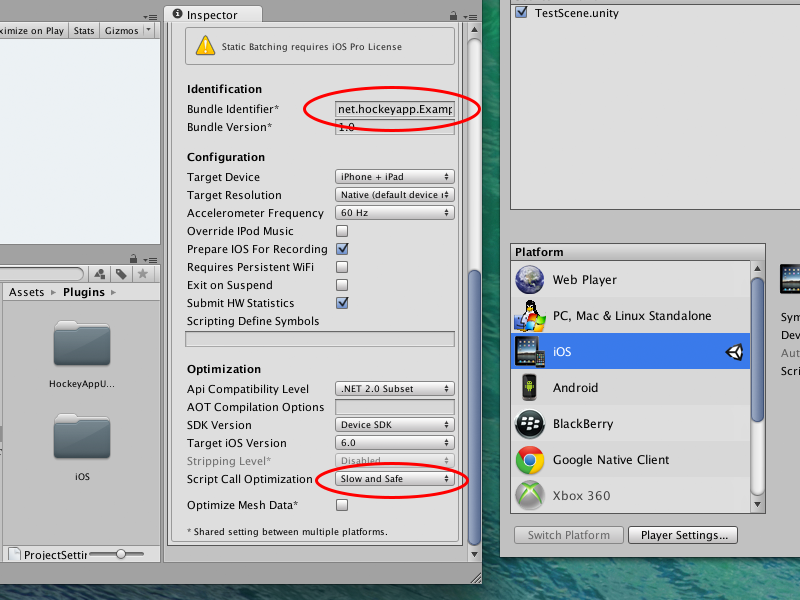800x600 pixels.
Task: Click the Bundle Identifier input field
Action: (394, 109)
